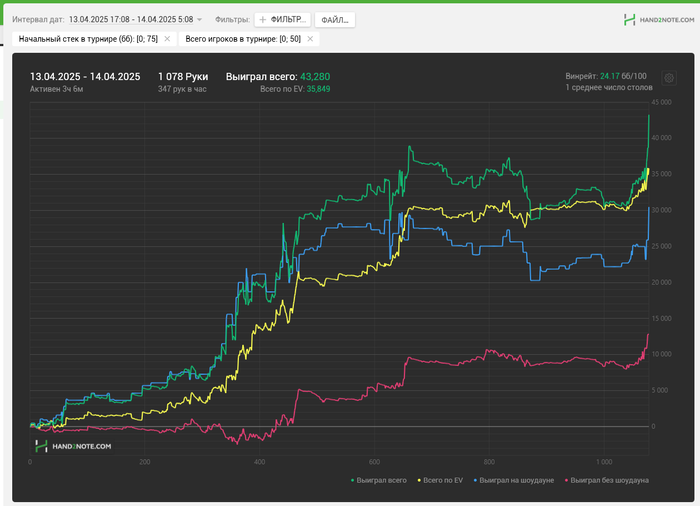Viewport: 700px width, 506px height.
Task: Click the 'Интервал дат:' label
Action: coord(38,20)
